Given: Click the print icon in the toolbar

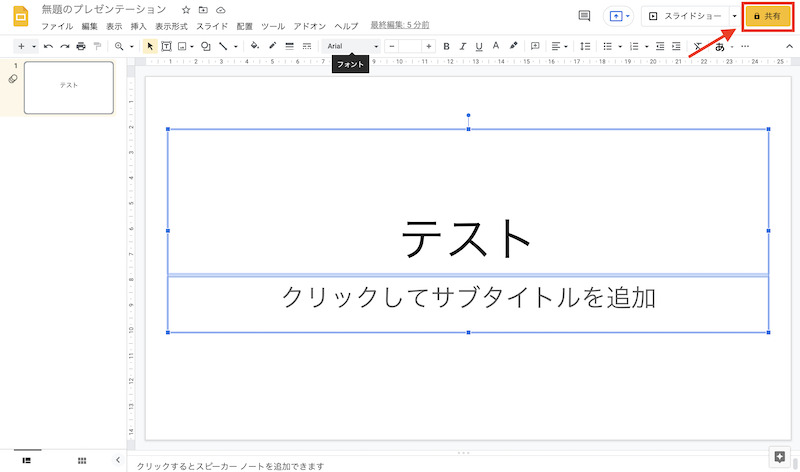Looking at the screenshot, I should 80,46.
